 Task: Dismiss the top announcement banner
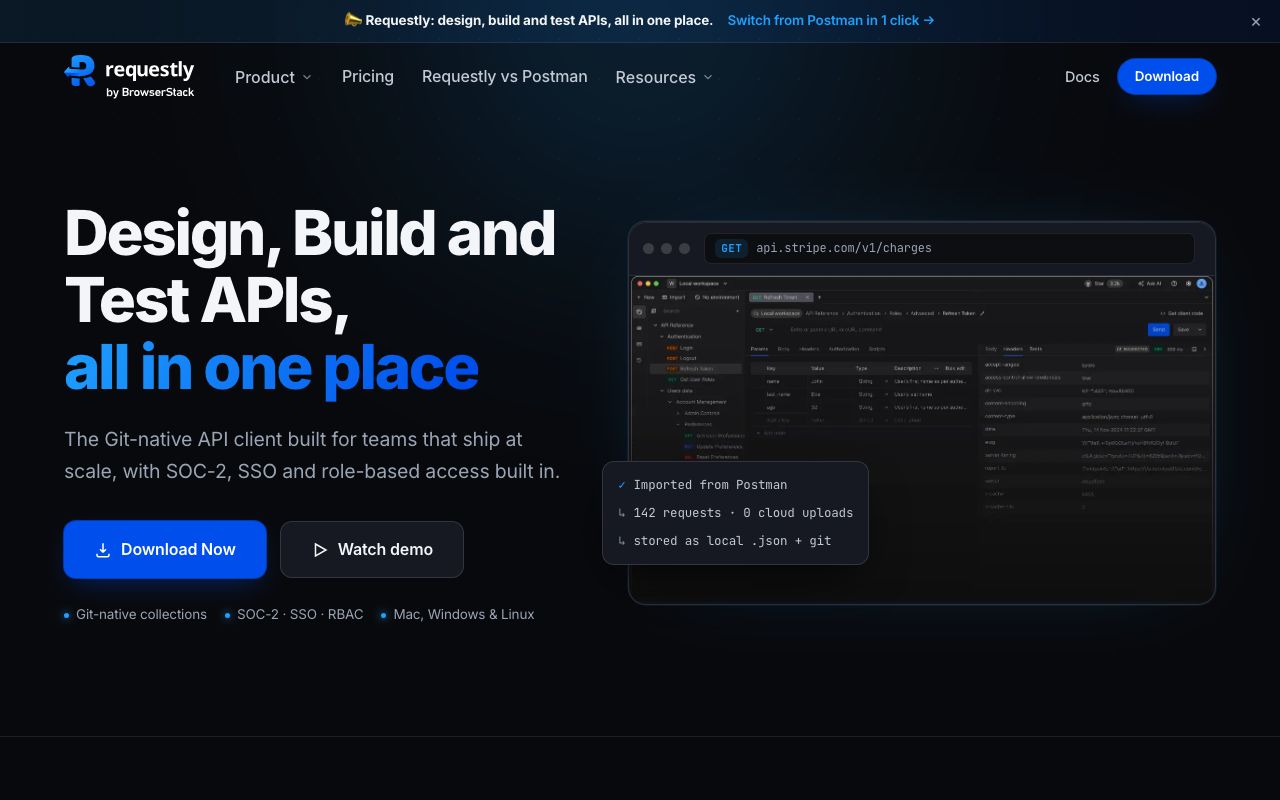(x=1256, y=21)
